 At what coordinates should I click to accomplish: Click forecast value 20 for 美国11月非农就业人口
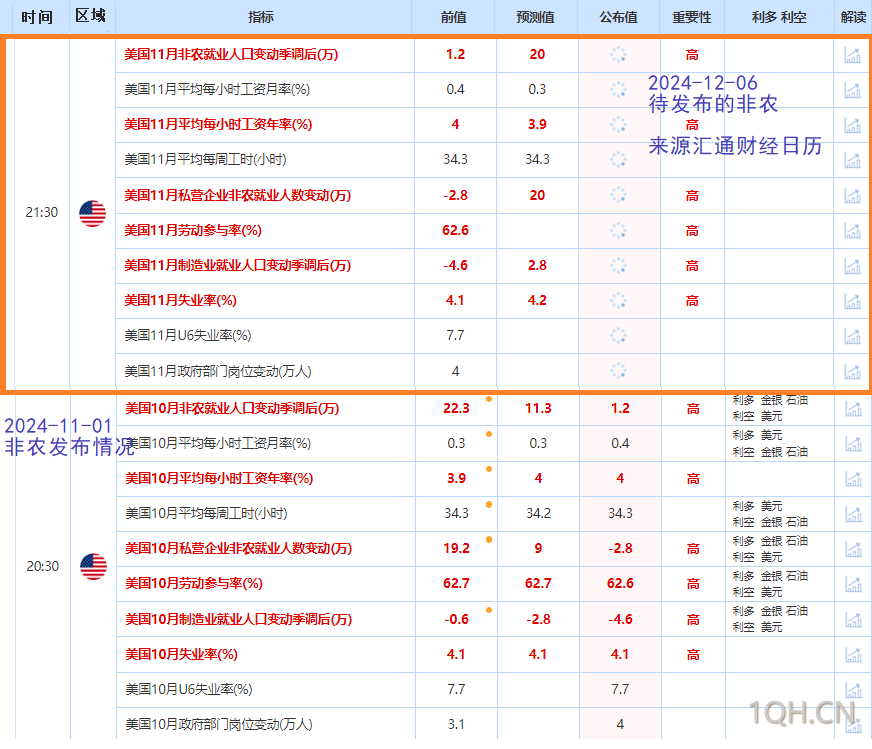coord(537,54)
